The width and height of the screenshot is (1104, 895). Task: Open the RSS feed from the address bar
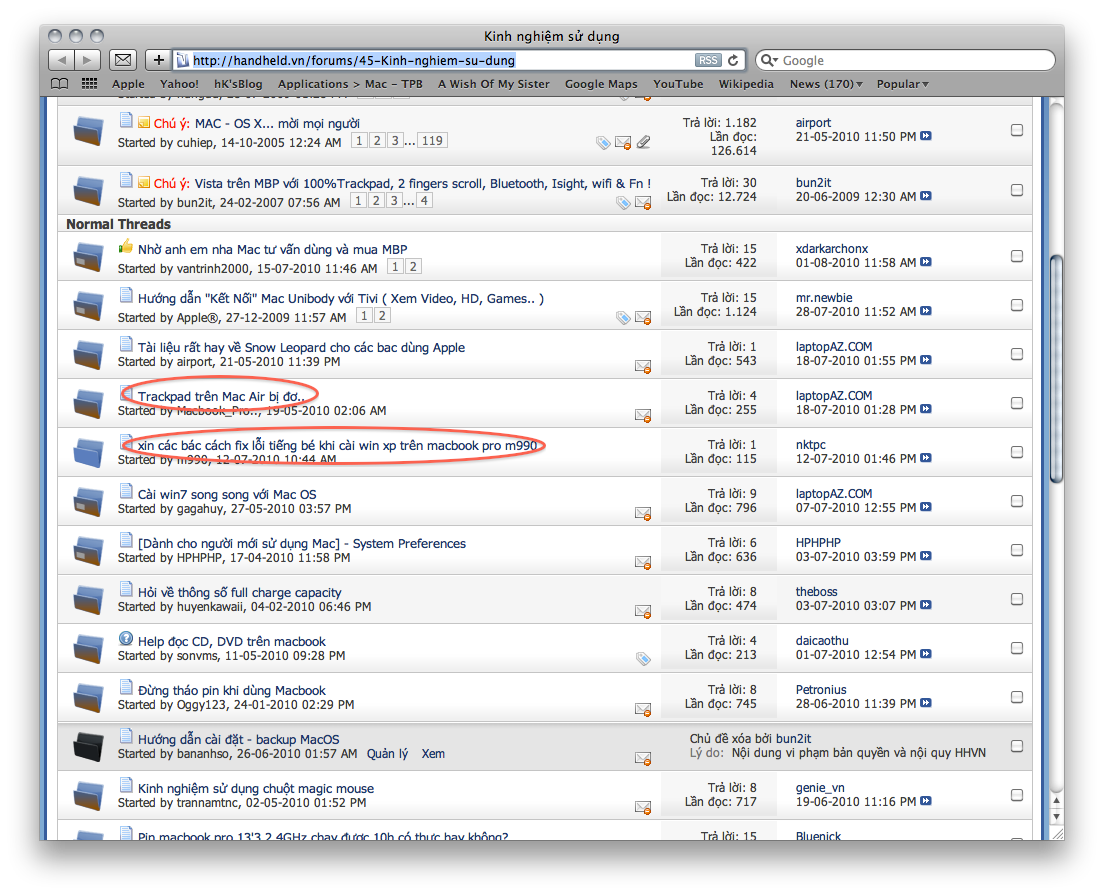(708, 59)
